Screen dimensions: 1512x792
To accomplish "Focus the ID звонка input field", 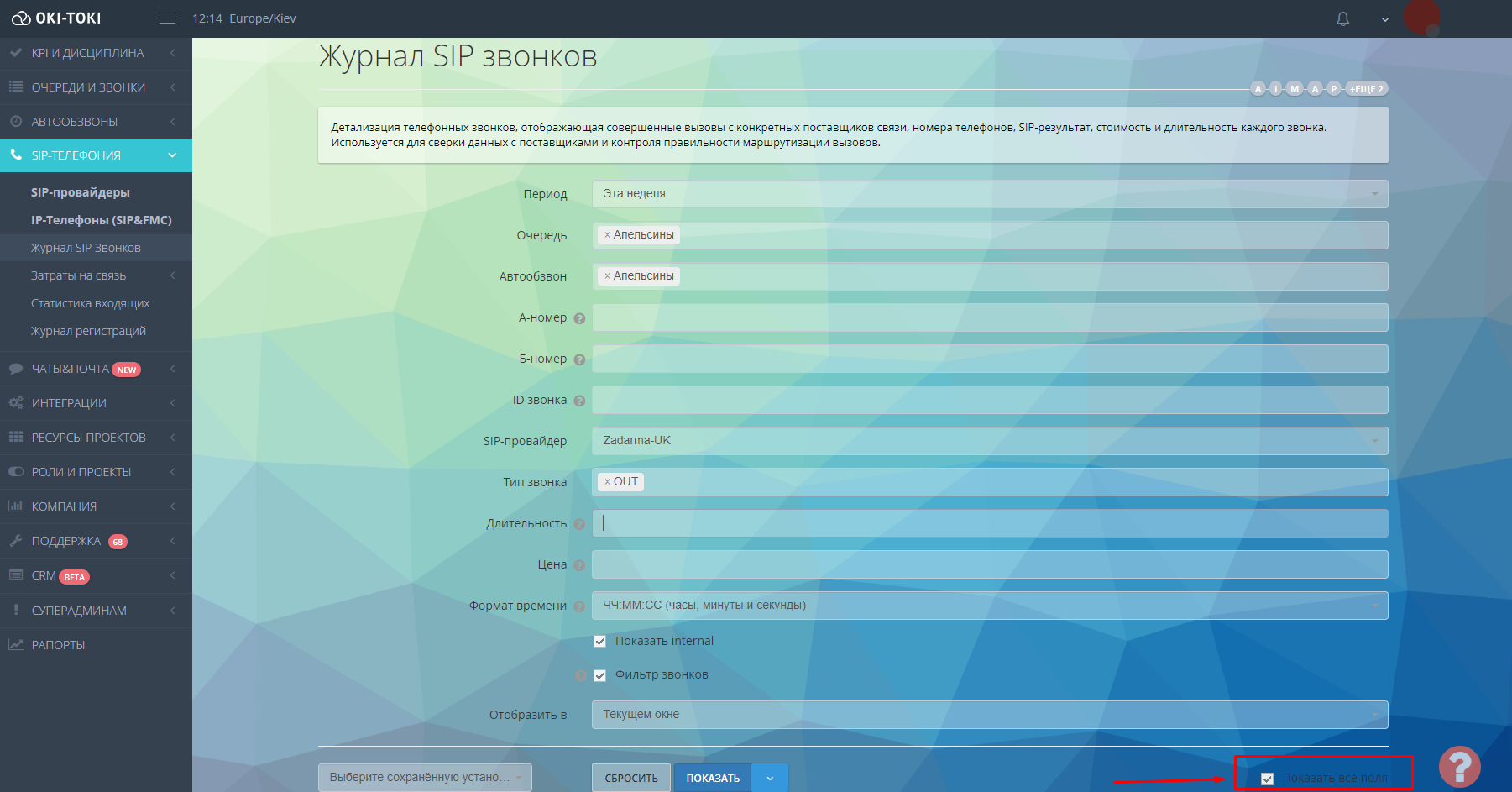I will click(990, 400).
